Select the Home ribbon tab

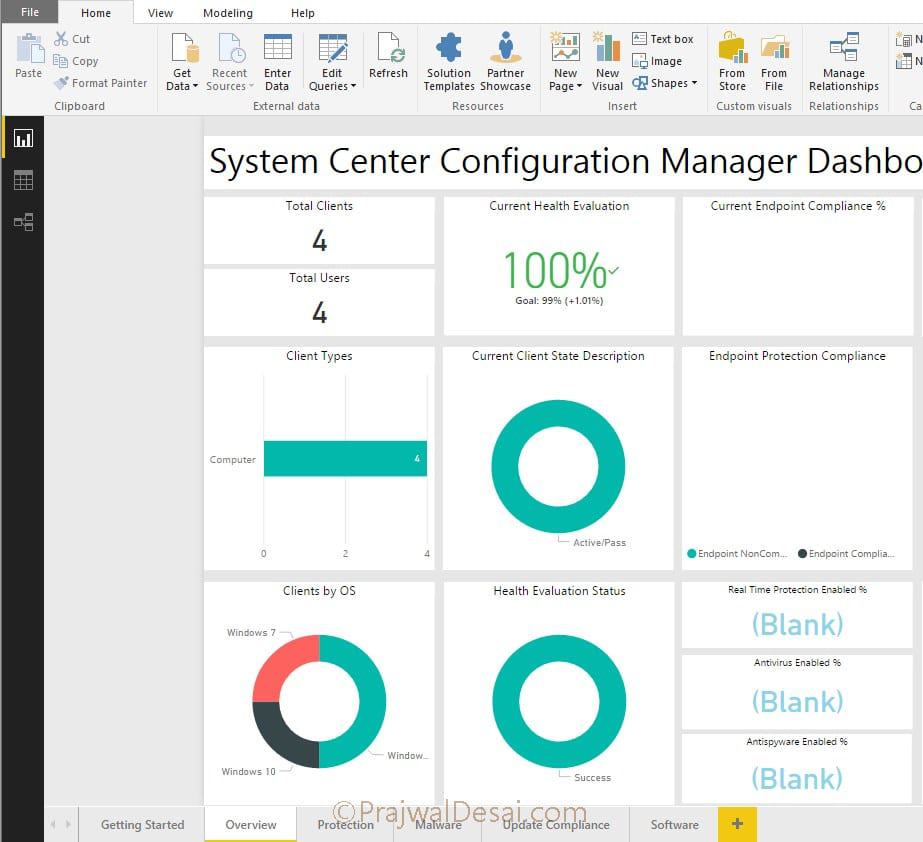click(x=96, y=13)
